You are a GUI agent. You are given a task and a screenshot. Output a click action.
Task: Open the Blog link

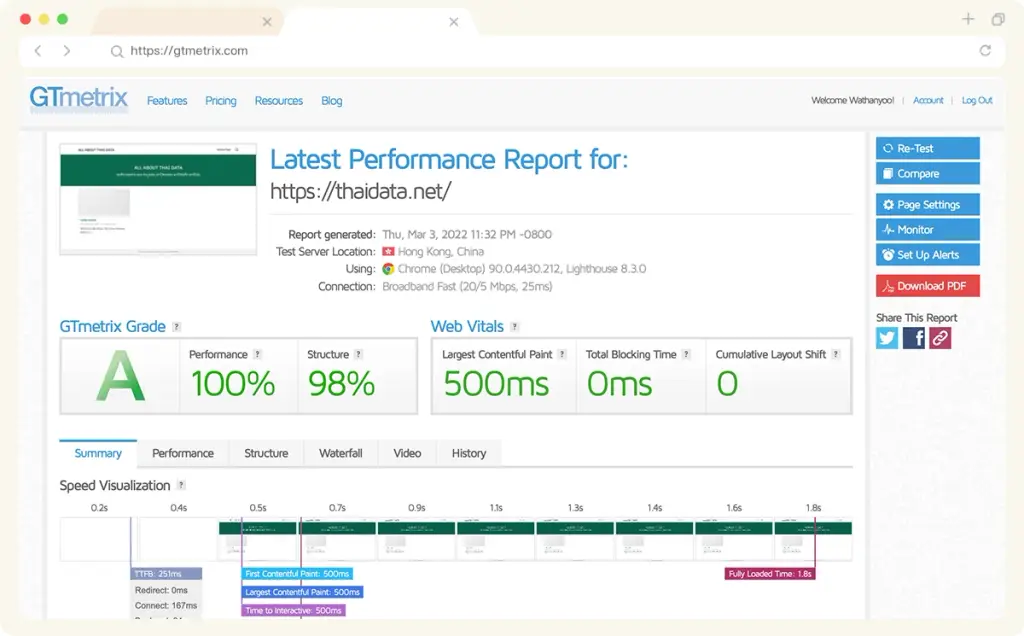coord(332,101)
